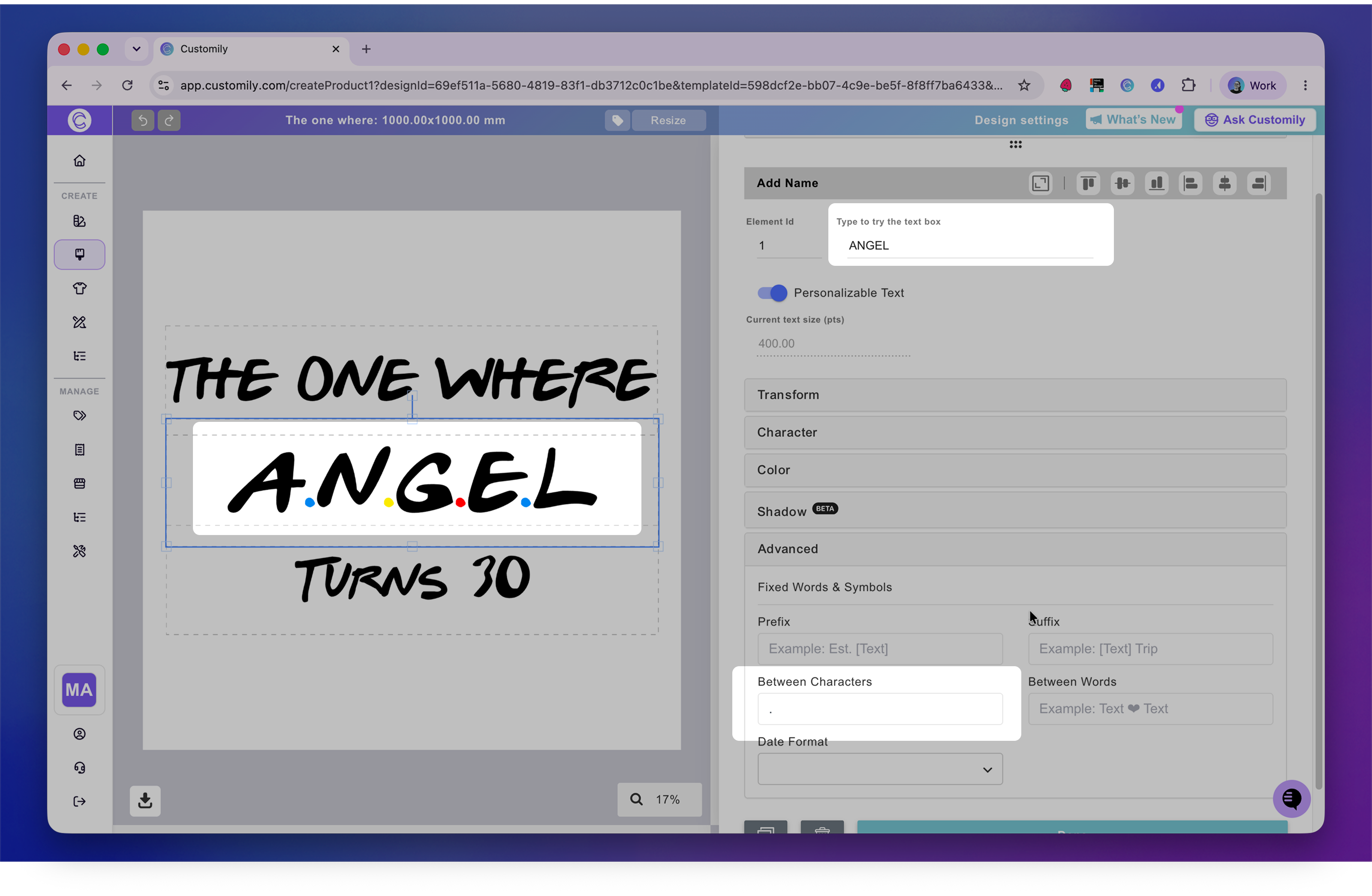Collapse the Advanced section

pos(1015,549)
